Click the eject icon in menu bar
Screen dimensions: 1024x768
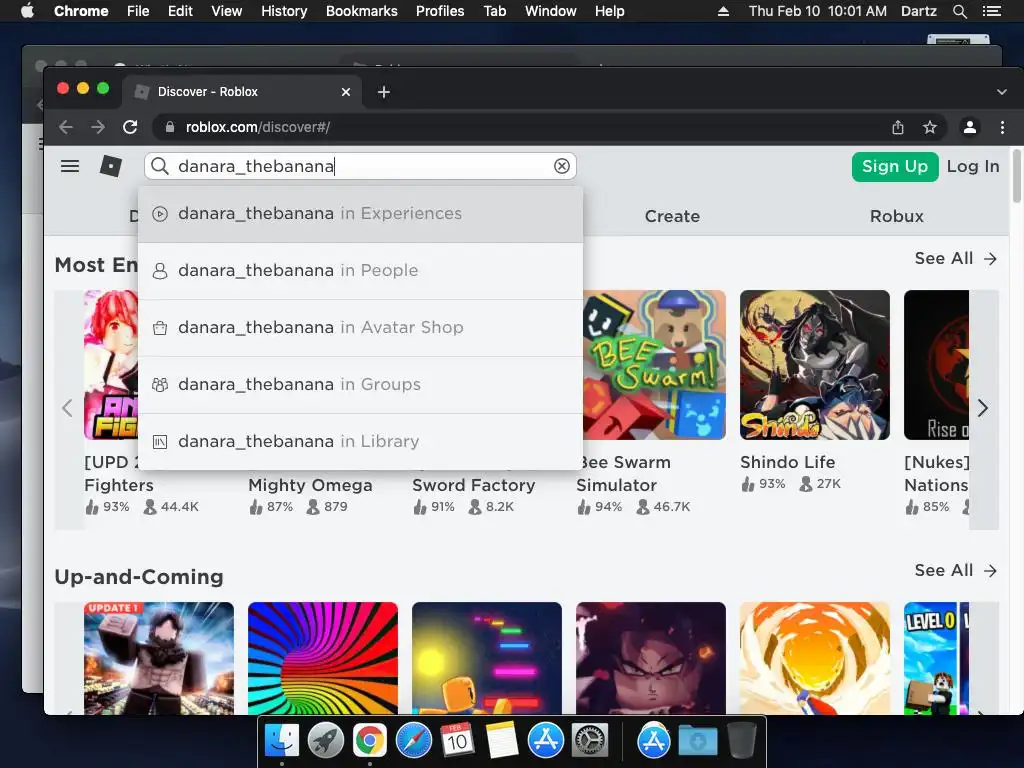(723, 11)
